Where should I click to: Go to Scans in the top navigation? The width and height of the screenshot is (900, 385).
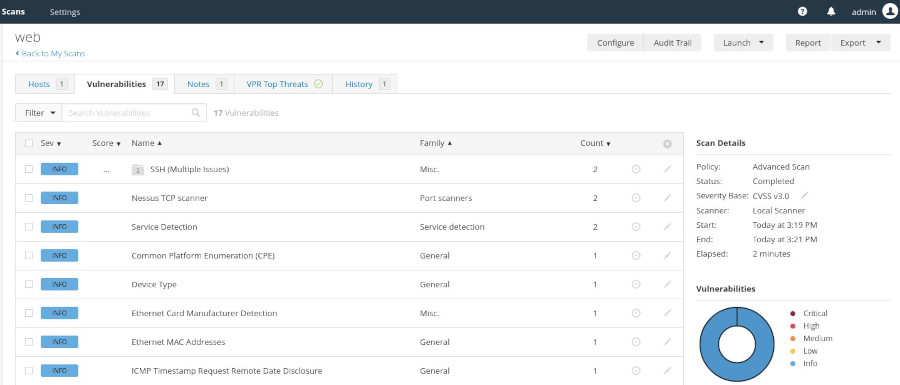13,11
